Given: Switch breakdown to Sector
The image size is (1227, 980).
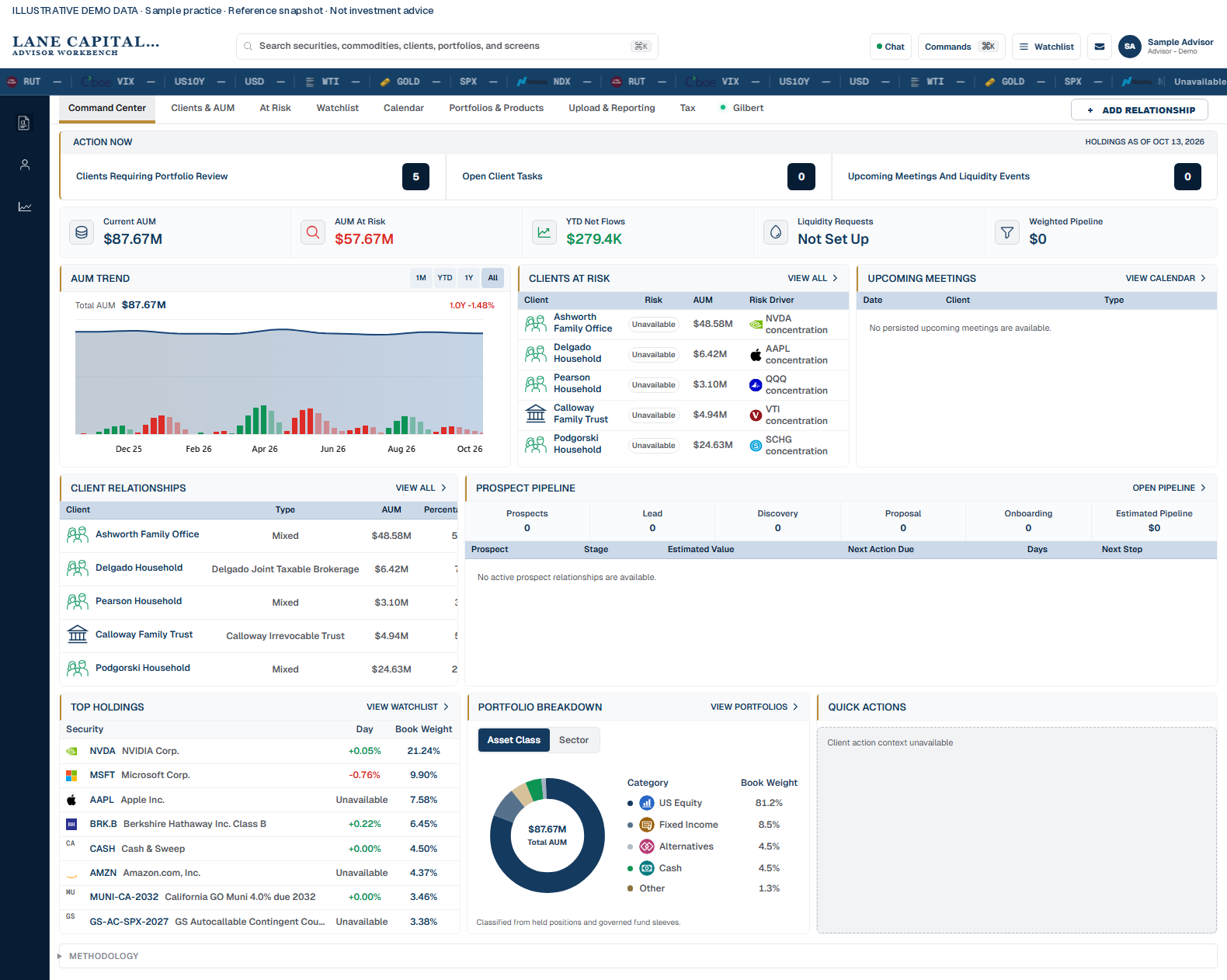Looking at the screenshot, I should [x=574, y=740].
